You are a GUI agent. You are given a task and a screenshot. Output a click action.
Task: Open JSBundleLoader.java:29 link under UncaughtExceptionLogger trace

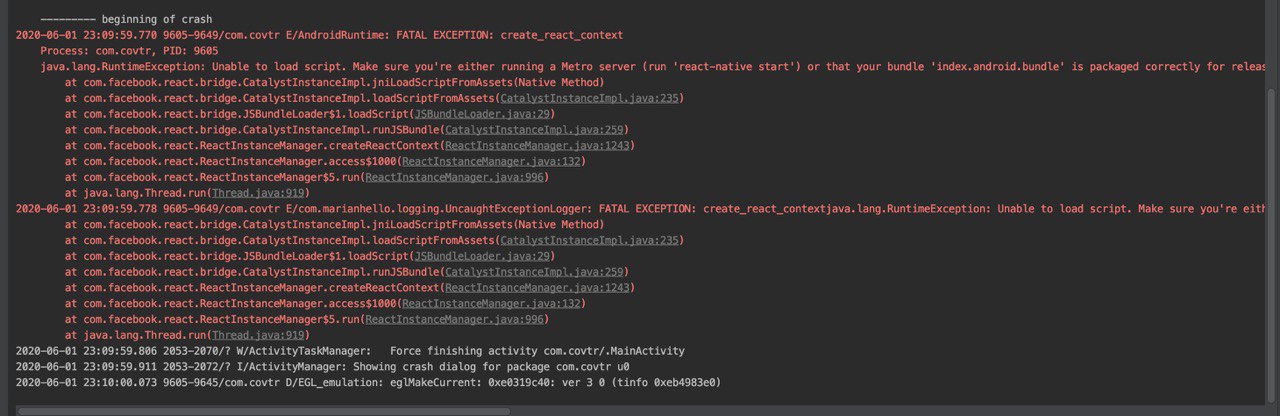[483, 256]
